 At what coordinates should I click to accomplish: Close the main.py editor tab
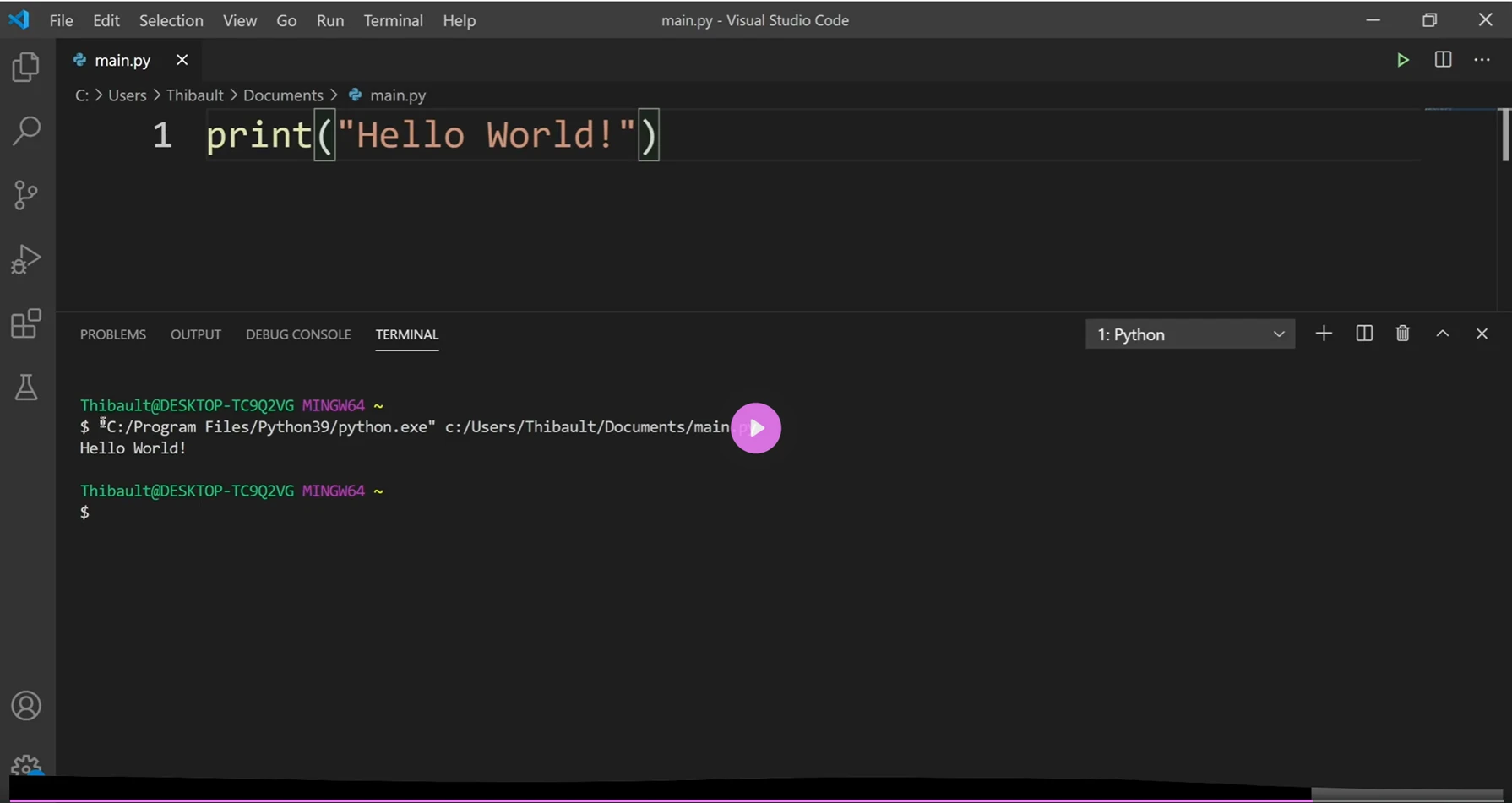pos(182,60)
